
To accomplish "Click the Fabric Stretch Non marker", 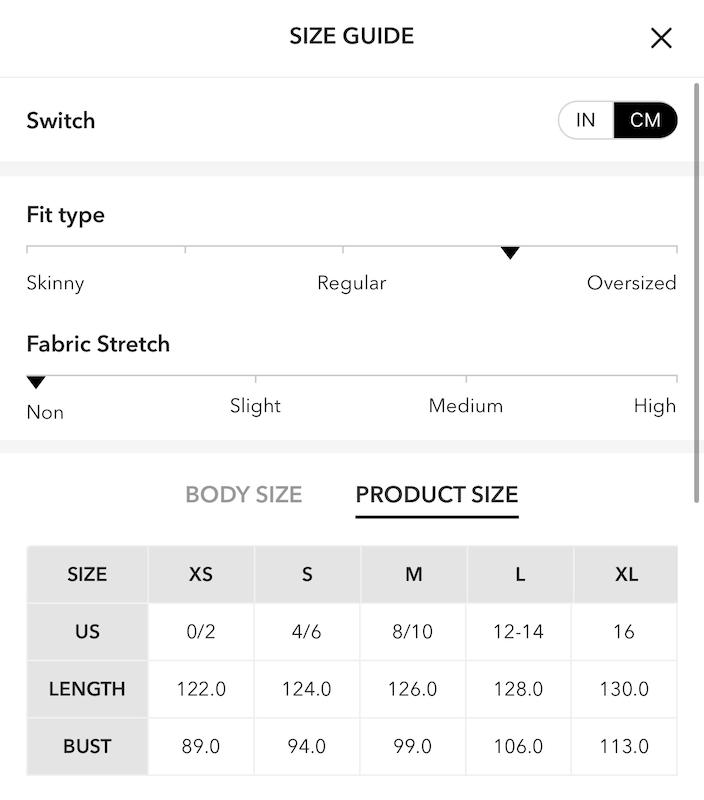I will tap(36, 382).
